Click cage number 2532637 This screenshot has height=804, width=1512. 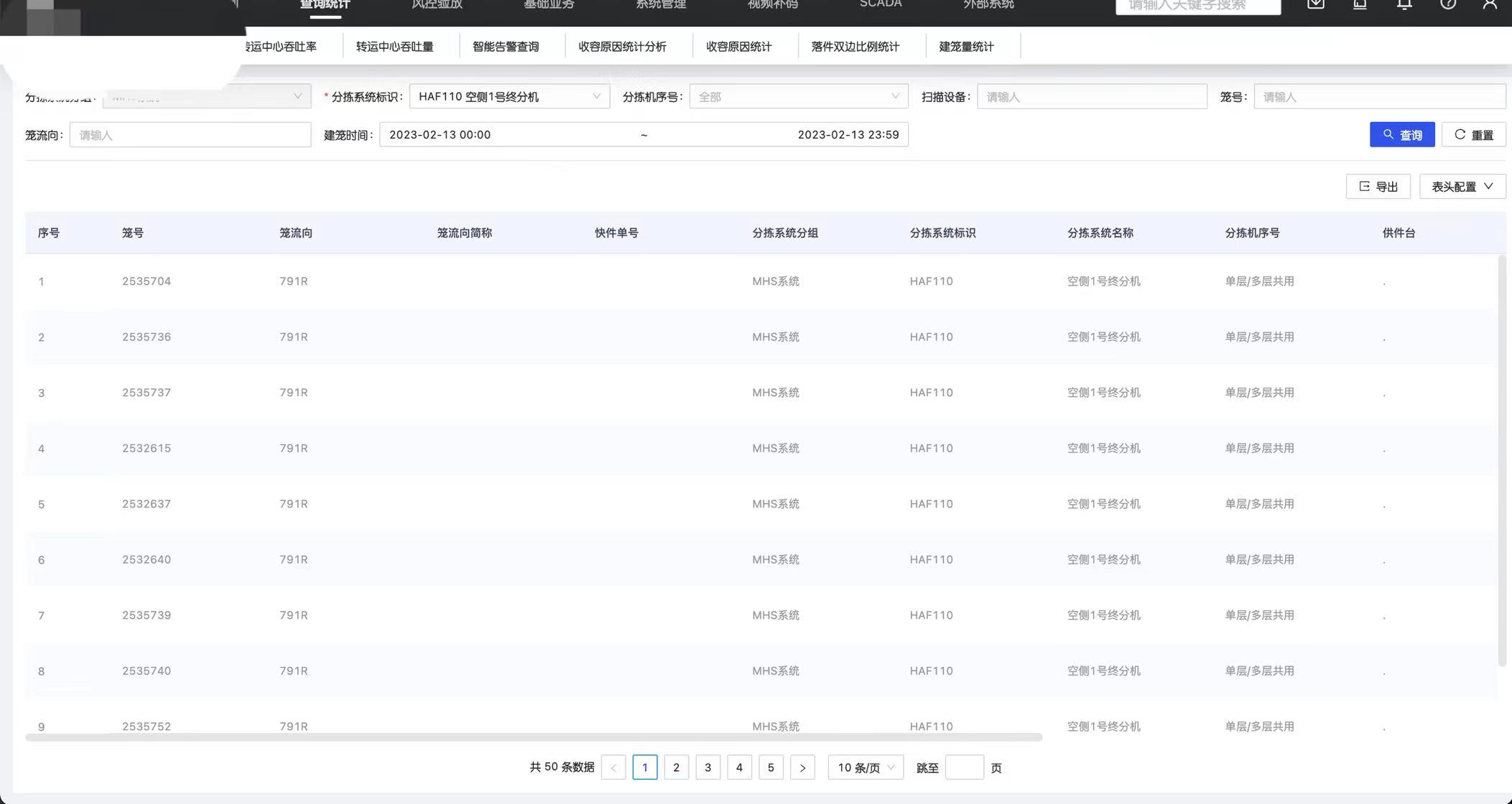(x=147, y=504)
